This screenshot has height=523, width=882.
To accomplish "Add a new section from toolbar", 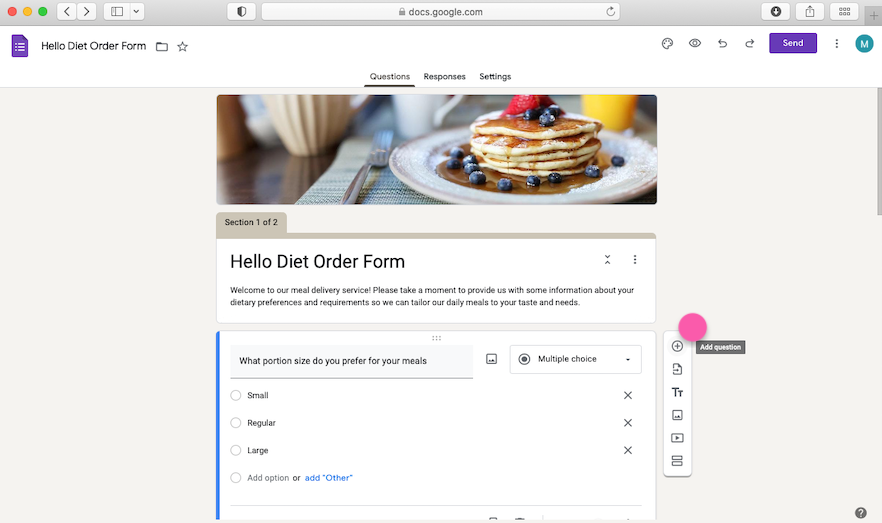I will pos(677,461).
